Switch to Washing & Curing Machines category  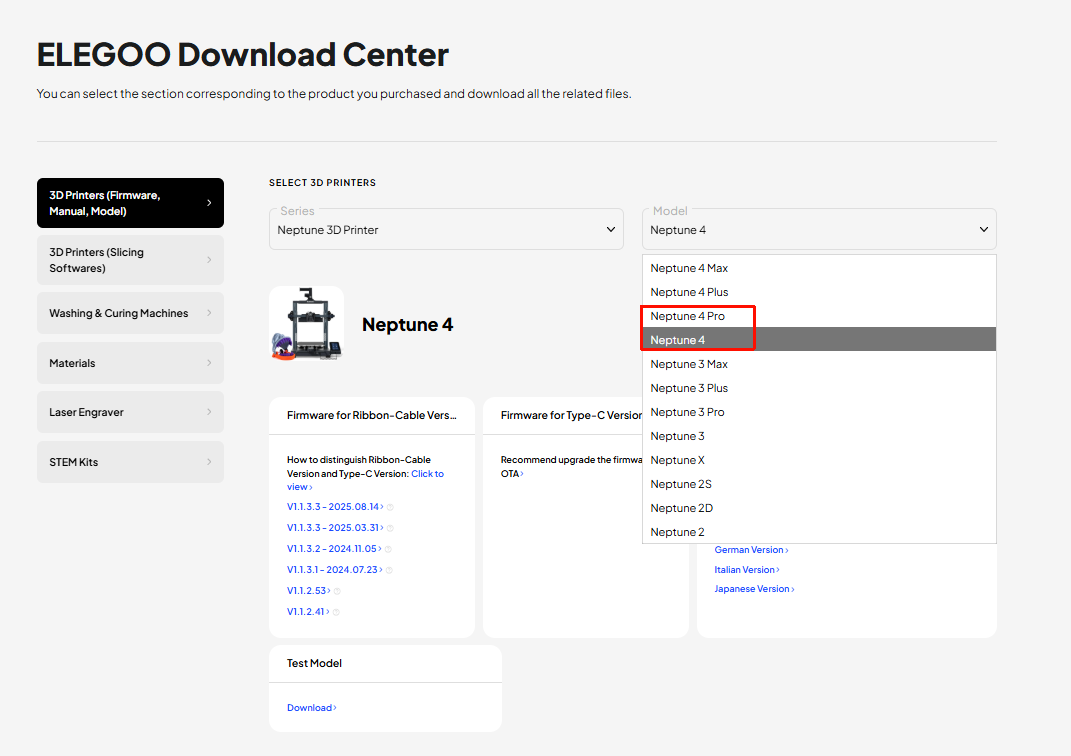coord(130,313)
